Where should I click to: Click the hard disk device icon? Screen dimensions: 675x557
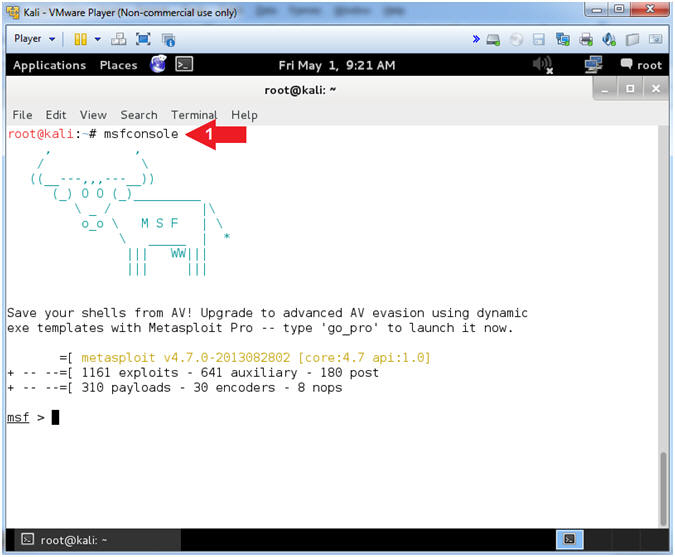tap(493, 40)
